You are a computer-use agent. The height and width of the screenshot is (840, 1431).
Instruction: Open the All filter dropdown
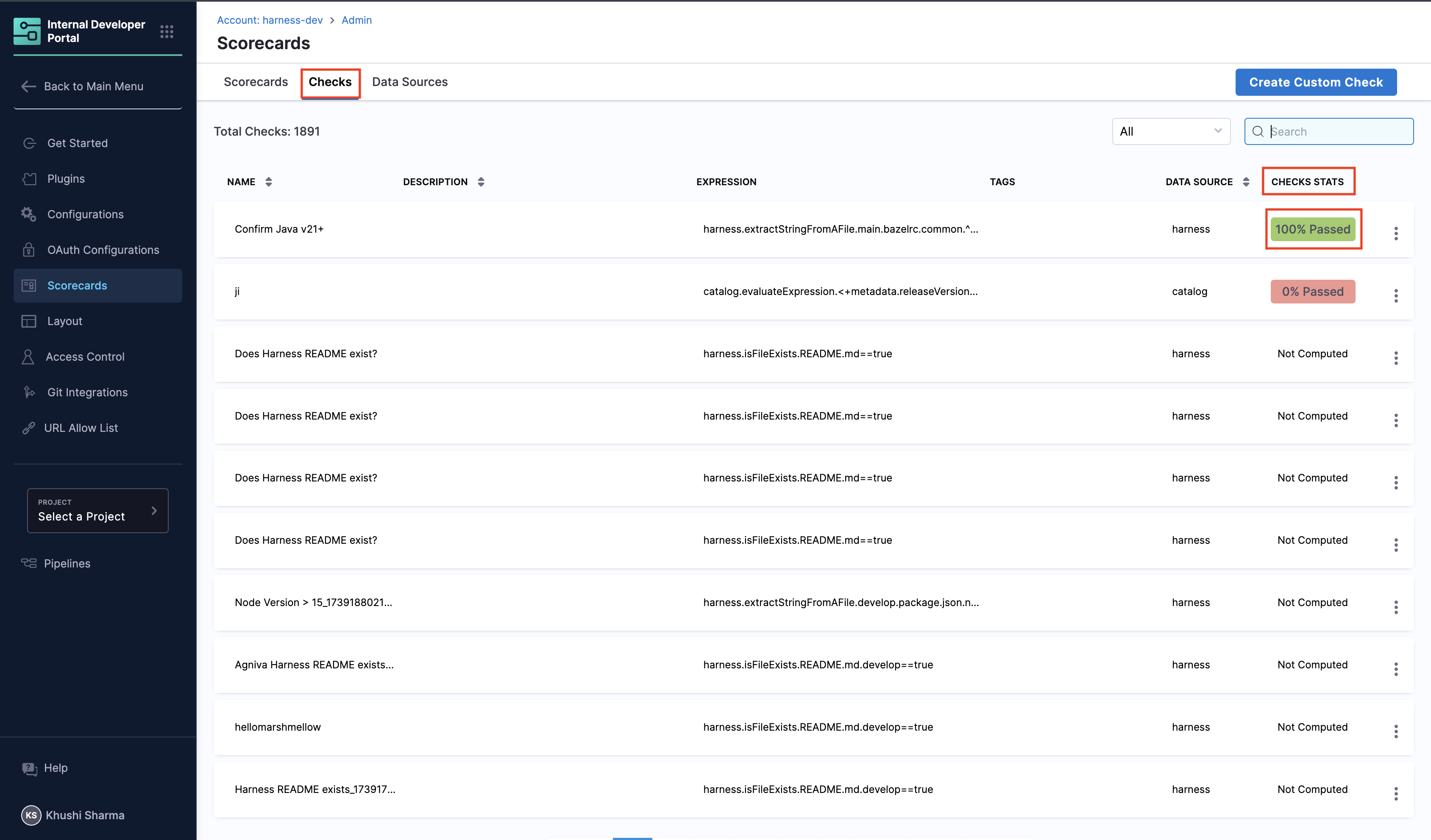point(1170,131)
